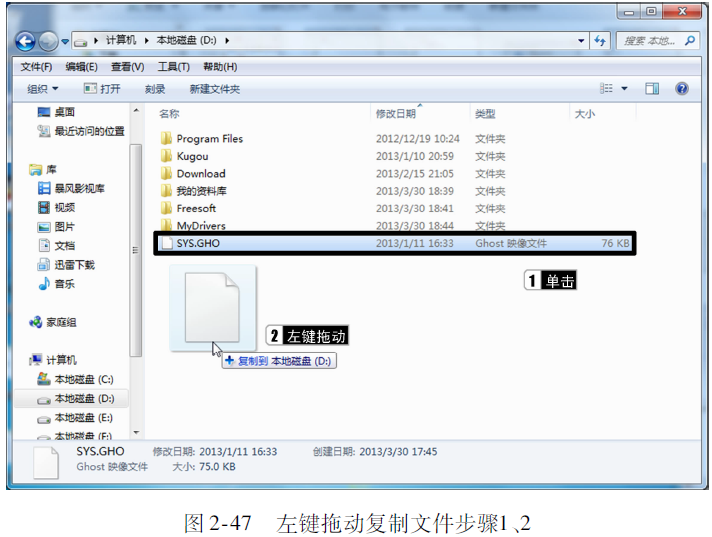Select the Program Files folder icon
Viewport: 712px width, 537px height.
(166, 138)
